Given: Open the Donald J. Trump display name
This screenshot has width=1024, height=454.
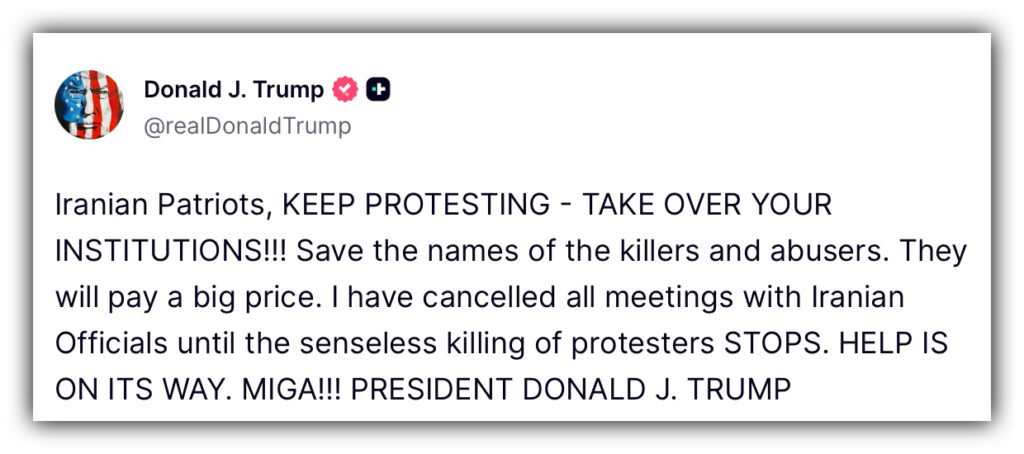Looking at the screenshot, I should [233, 90].
